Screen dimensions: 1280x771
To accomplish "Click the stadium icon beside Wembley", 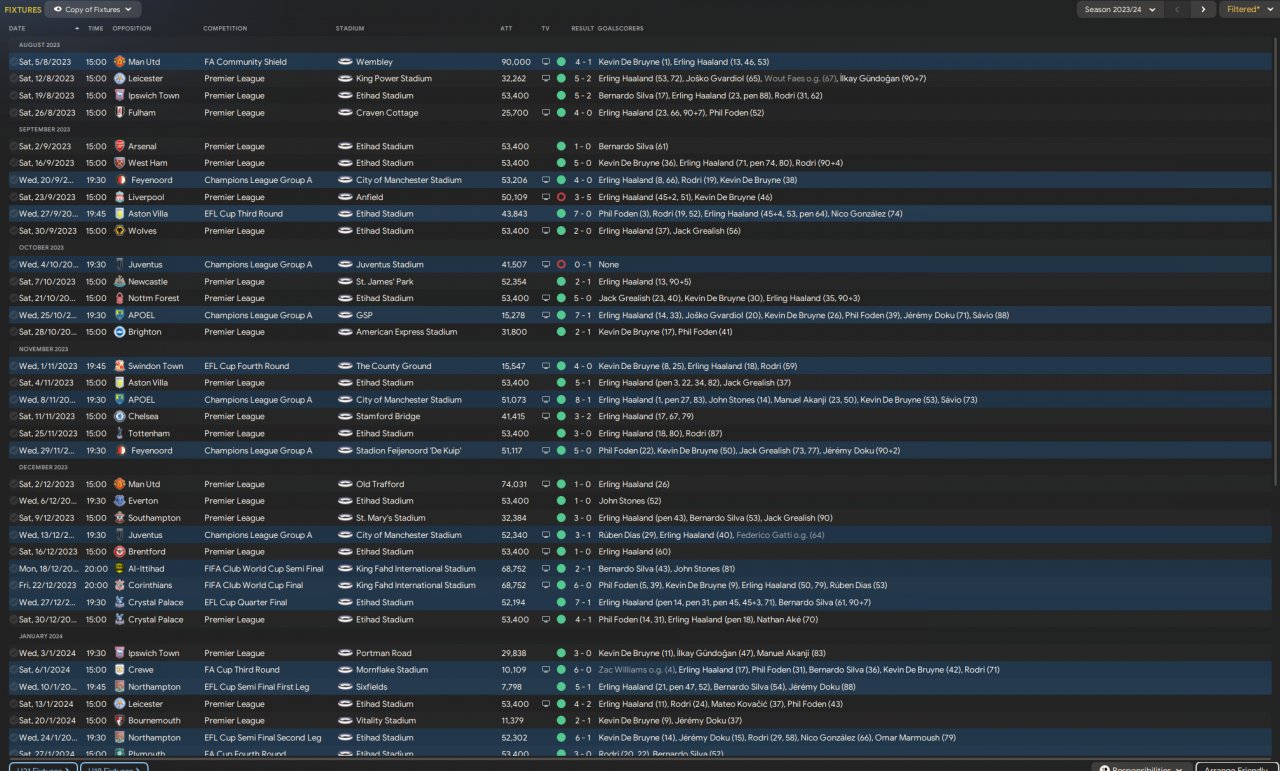I will 345,62.
